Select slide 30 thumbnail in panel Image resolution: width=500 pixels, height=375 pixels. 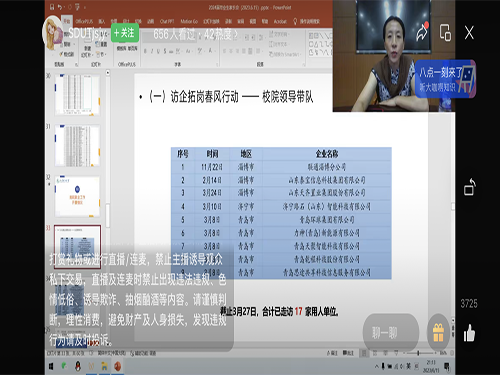point(77,95)
